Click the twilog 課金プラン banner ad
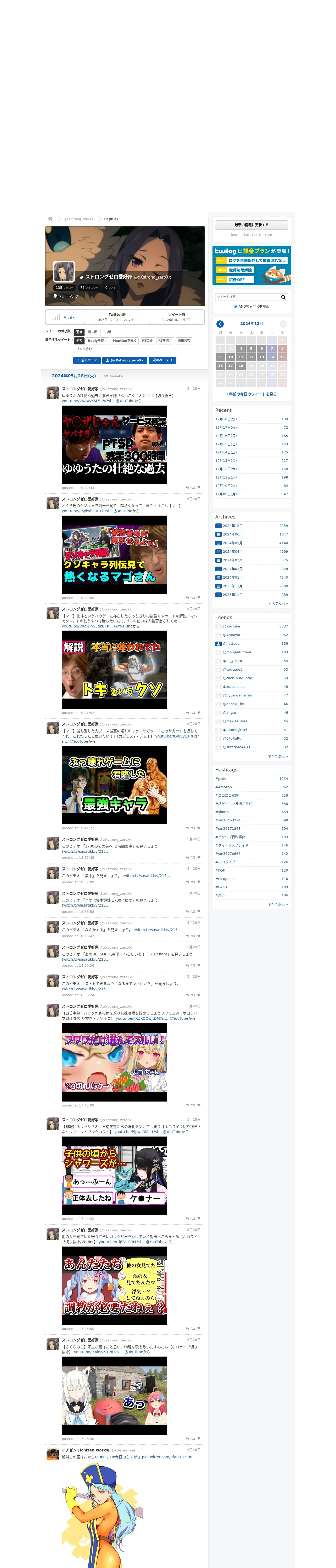This screenshot has width=336, height=1568. pos(252,266)
